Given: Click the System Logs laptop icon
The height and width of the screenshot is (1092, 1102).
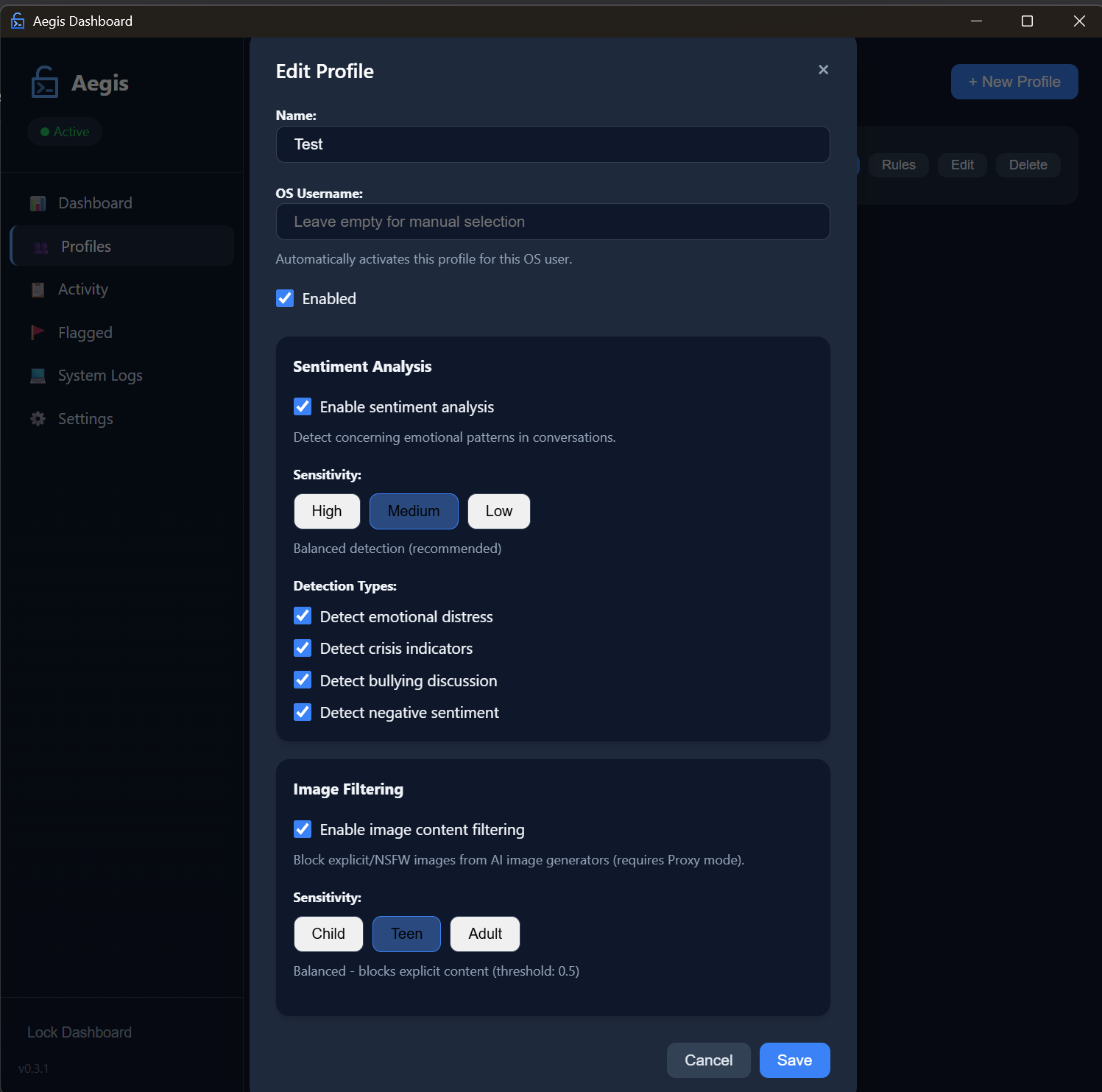Looking at the screenshot, I should [x=38, y=376].
